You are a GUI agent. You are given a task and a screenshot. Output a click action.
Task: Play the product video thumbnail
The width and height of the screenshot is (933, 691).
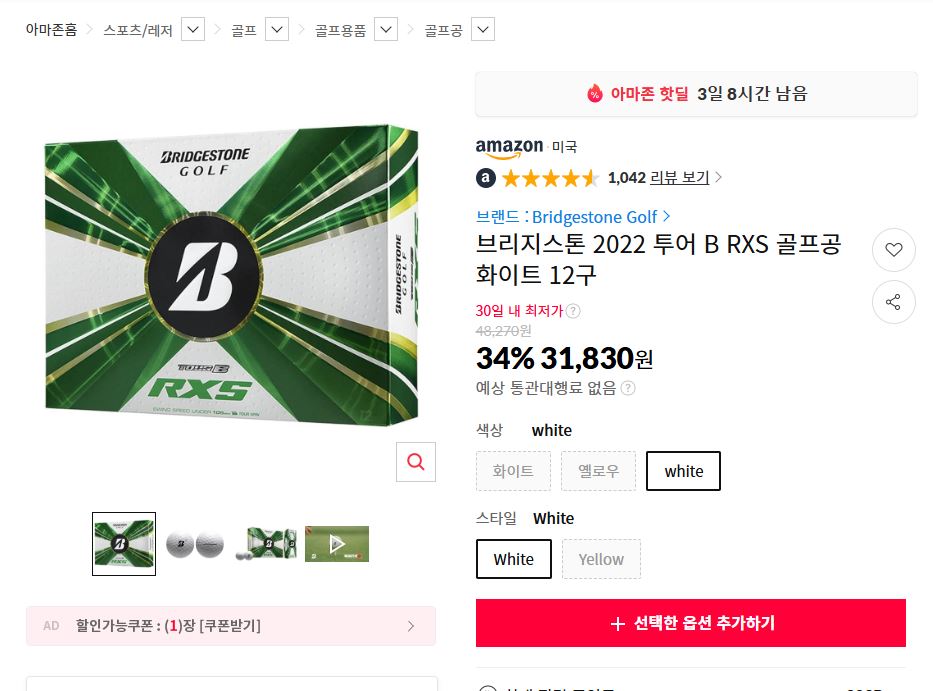point(337,544)
